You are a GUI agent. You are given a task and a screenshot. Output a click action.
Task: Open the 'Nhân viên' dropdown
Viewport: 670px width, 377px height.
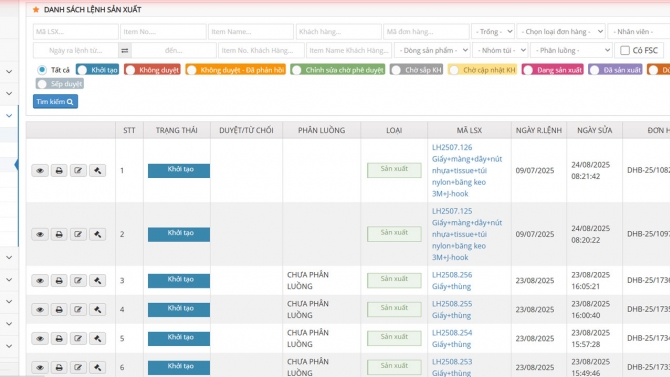[x=639, y=32]
